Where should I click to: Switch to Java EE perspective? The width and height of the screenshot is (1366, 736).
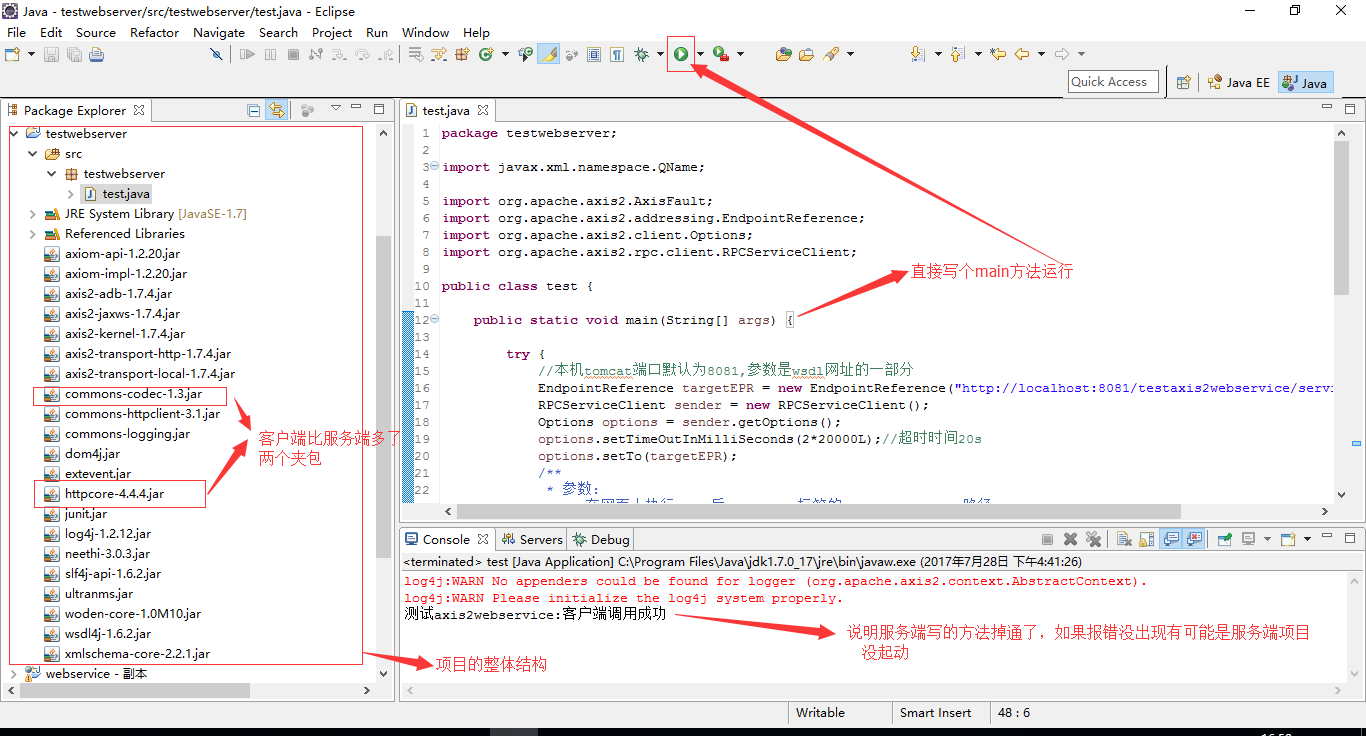(x=1239, y=82)
